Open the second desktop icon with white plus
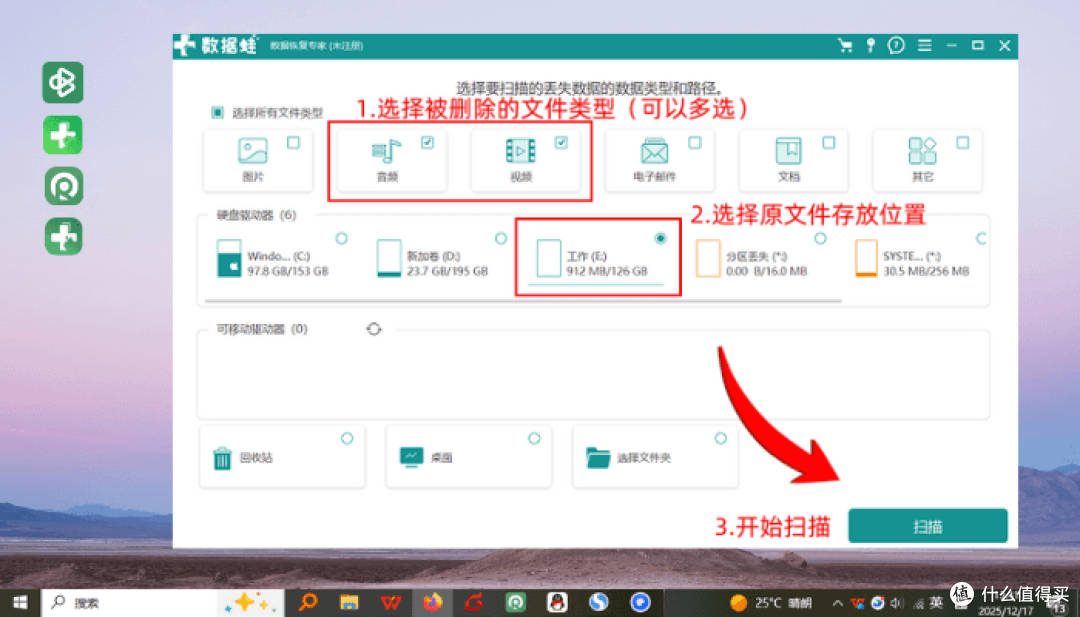This screenshot has width=1080, height=617. [63, 135]
